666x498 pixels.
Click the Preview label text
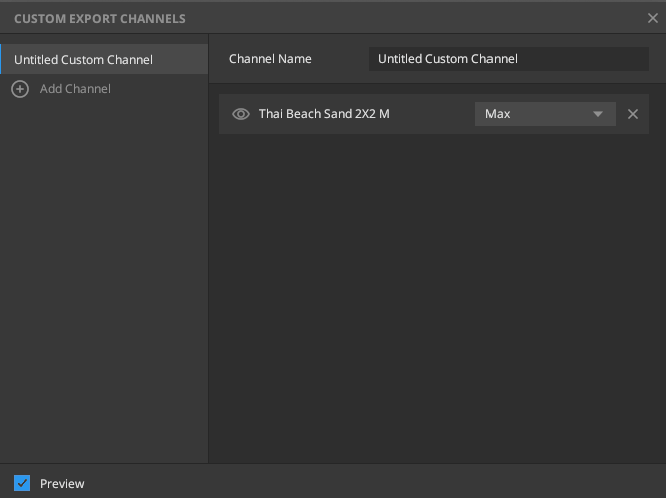coord(62,484)
